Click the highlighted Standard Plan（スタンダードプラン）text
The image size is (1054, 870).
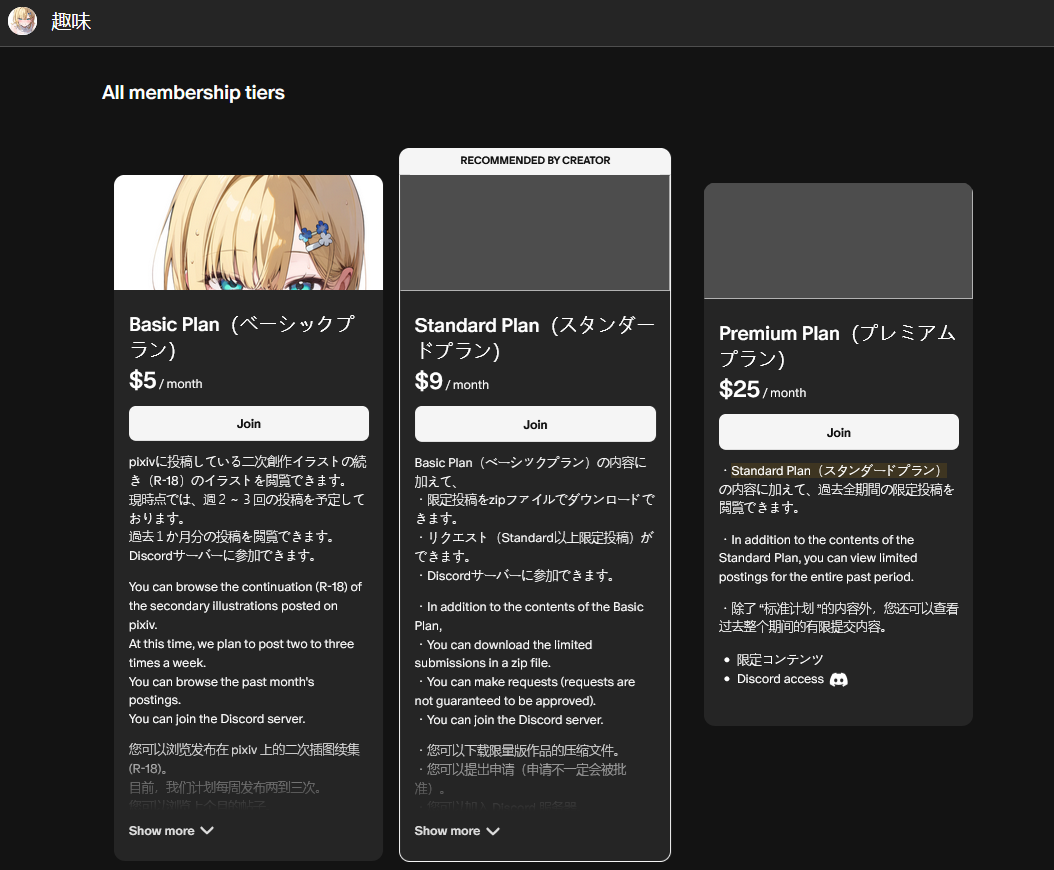838,471
